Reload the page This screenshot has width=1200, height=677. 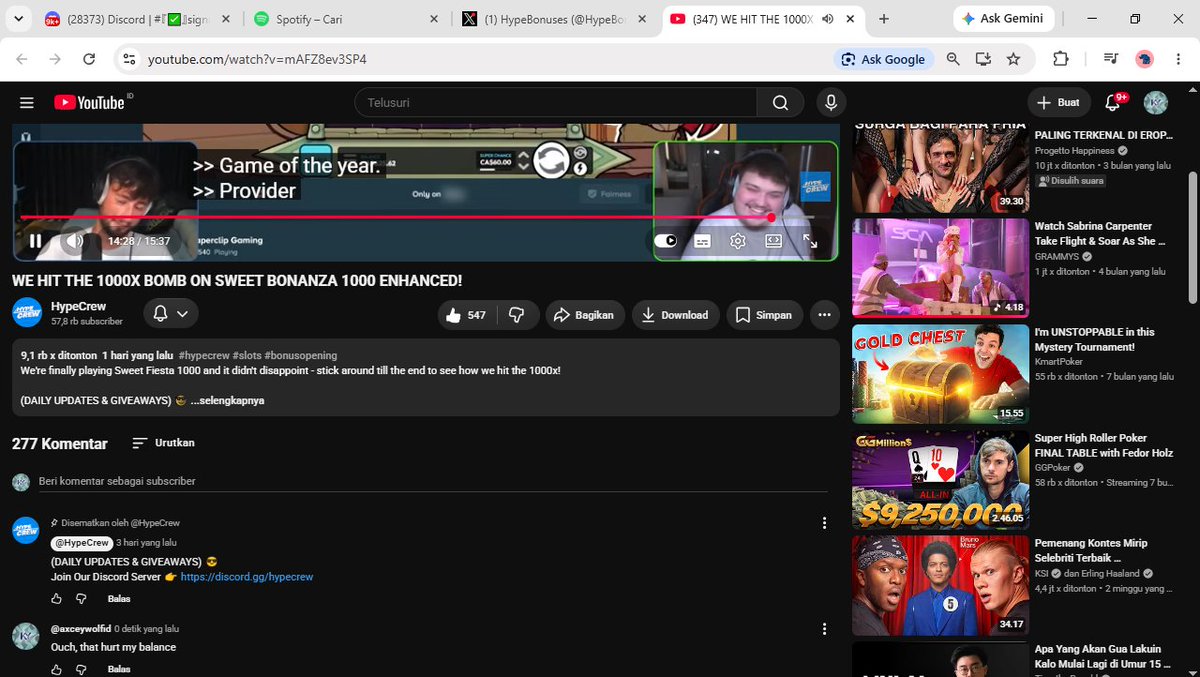89,59
